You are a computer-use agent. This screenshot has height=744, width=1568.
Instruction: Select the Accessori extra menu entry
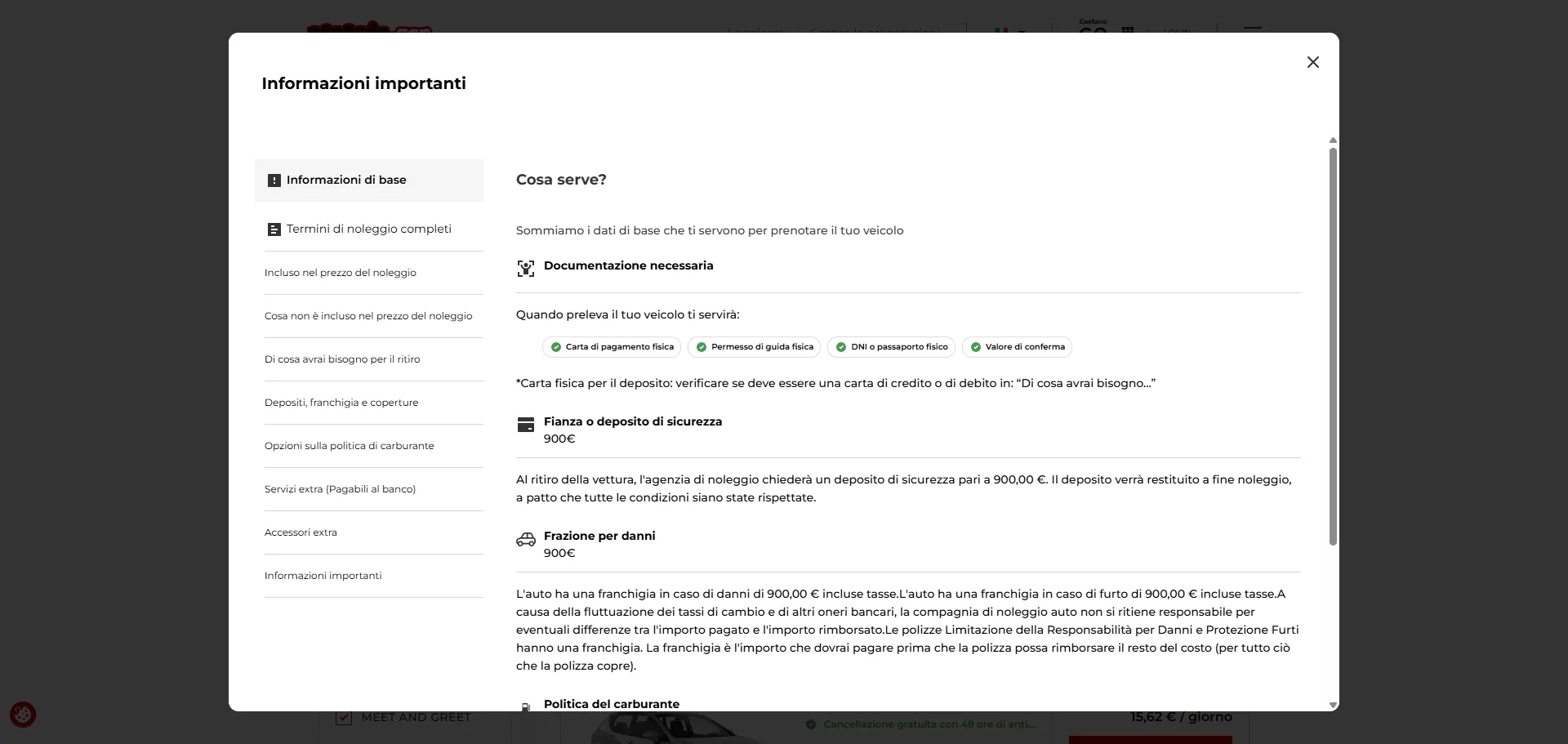pos(301,532)
